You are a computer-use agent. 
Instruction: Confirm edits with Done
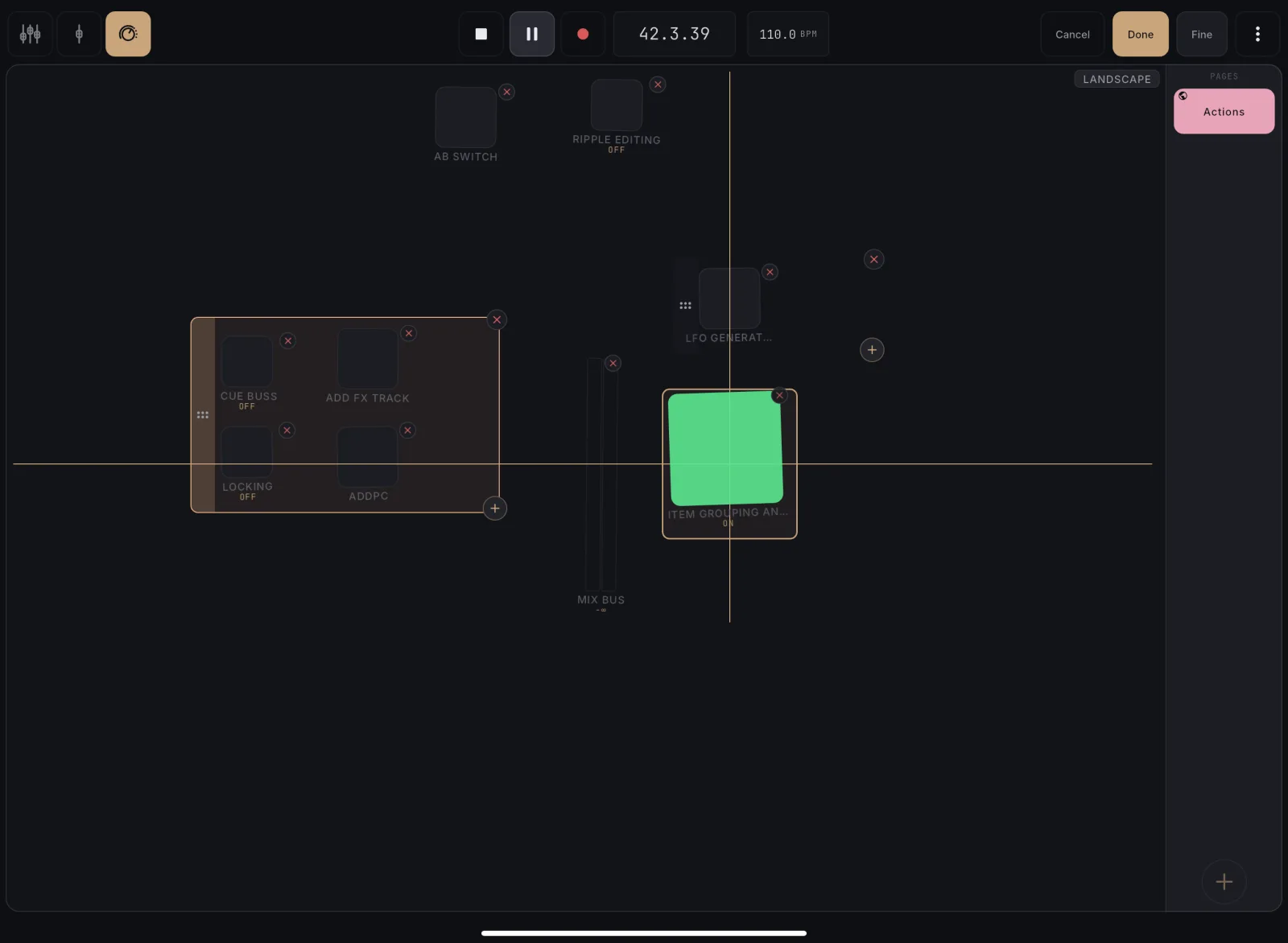(1140, 34)
